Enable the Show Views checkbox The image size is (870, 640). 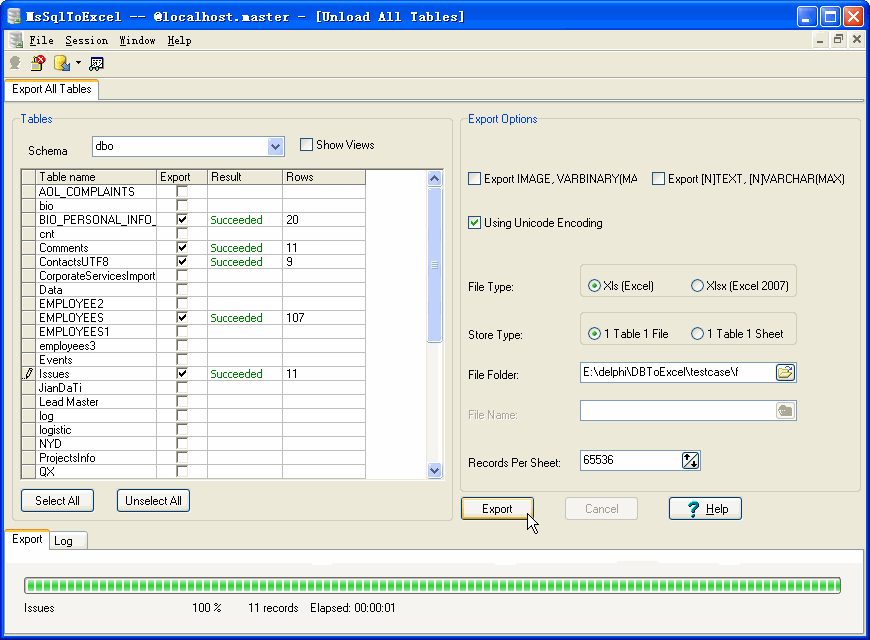point(307,145)
